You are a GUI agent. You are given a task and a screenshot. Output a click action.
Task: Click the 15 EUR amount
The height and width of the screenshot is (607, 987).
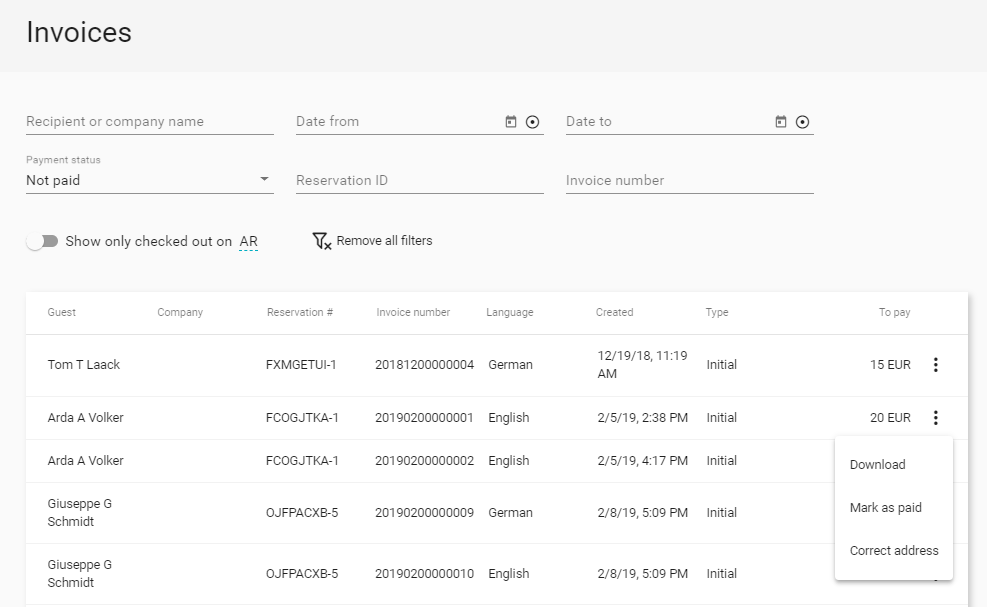click(x=890, y=365)
